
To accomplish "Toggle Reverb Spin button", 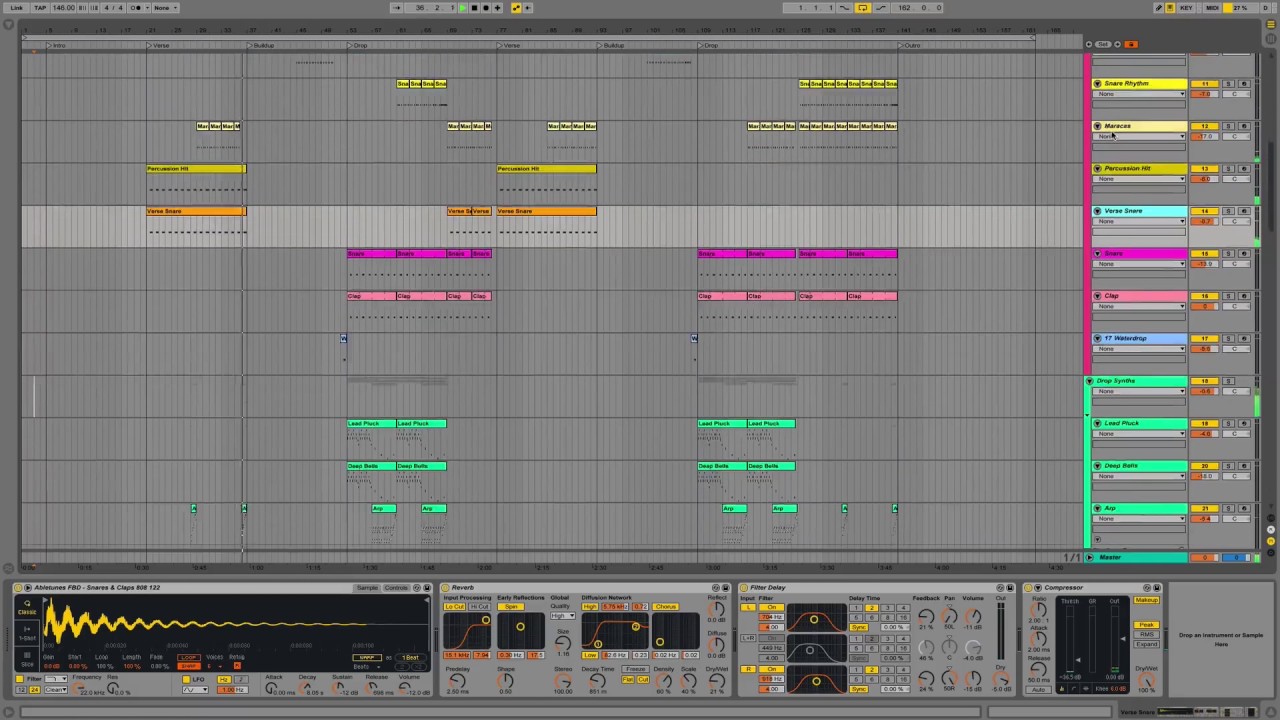I will [x=510, y=606].
